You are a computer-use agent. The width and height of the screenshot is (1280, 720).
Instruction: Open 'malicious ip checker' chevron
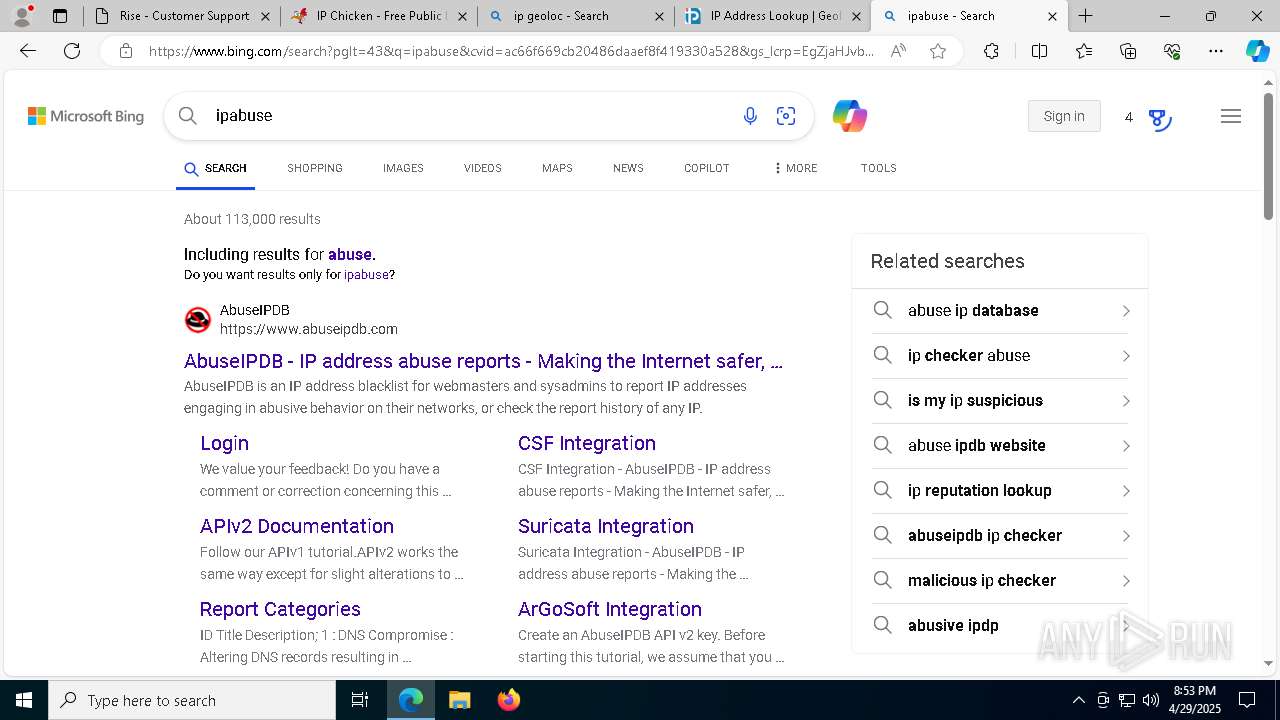1126,581
